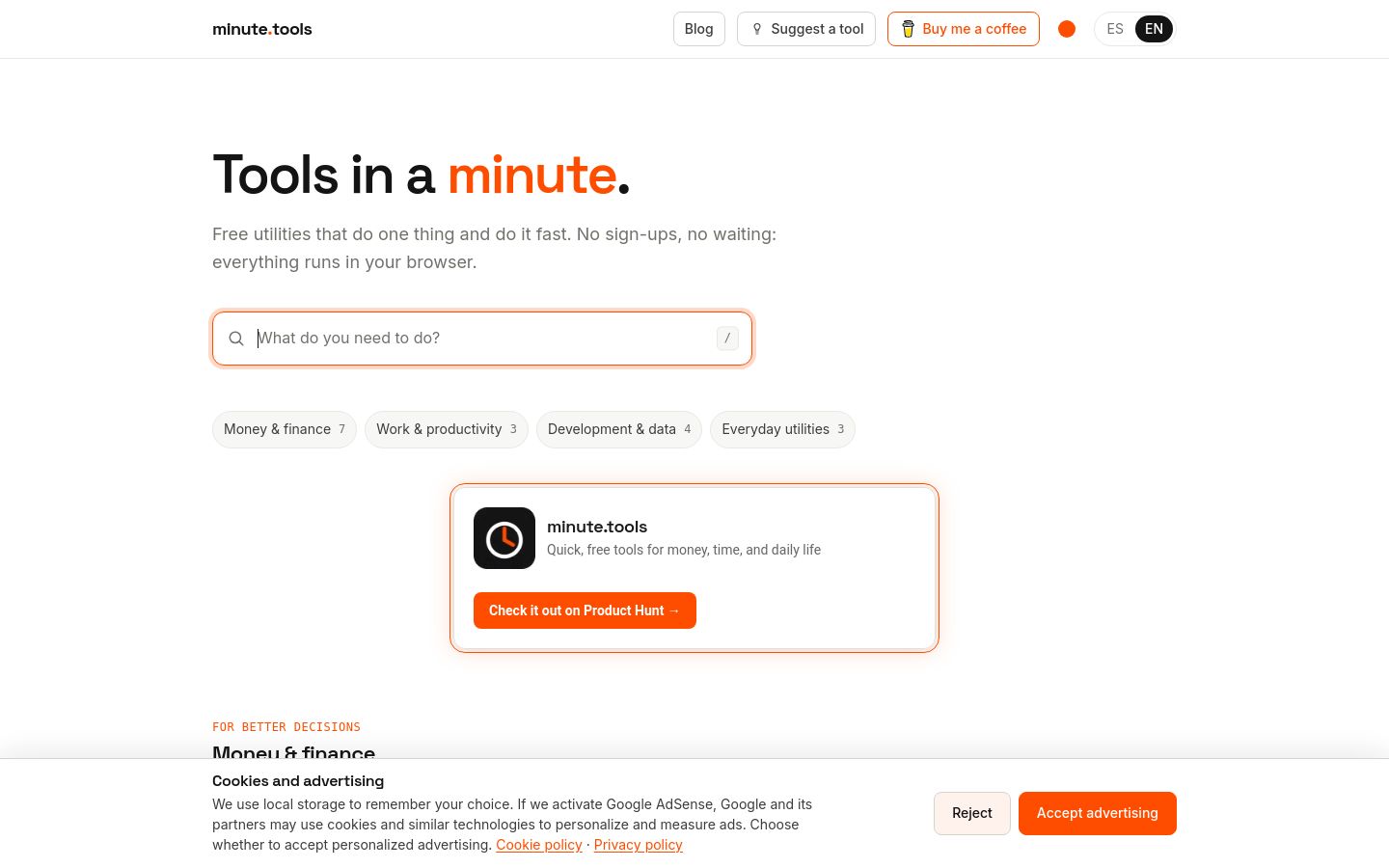
Task: Click the Suggest a tool button
Action: coord(806,29)
